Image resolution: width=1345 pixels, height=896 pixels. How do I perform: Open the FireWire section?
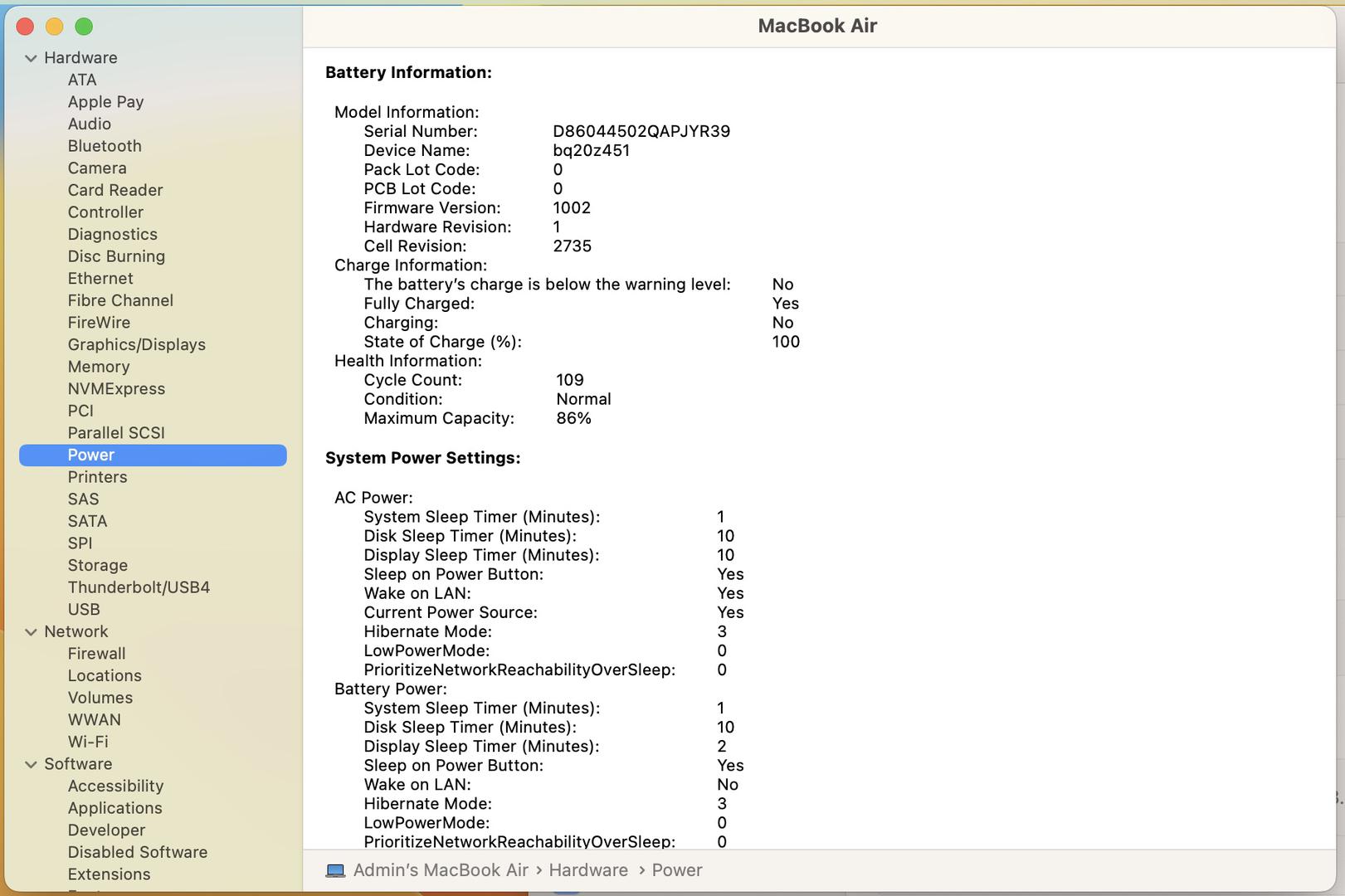pos(99,323)
